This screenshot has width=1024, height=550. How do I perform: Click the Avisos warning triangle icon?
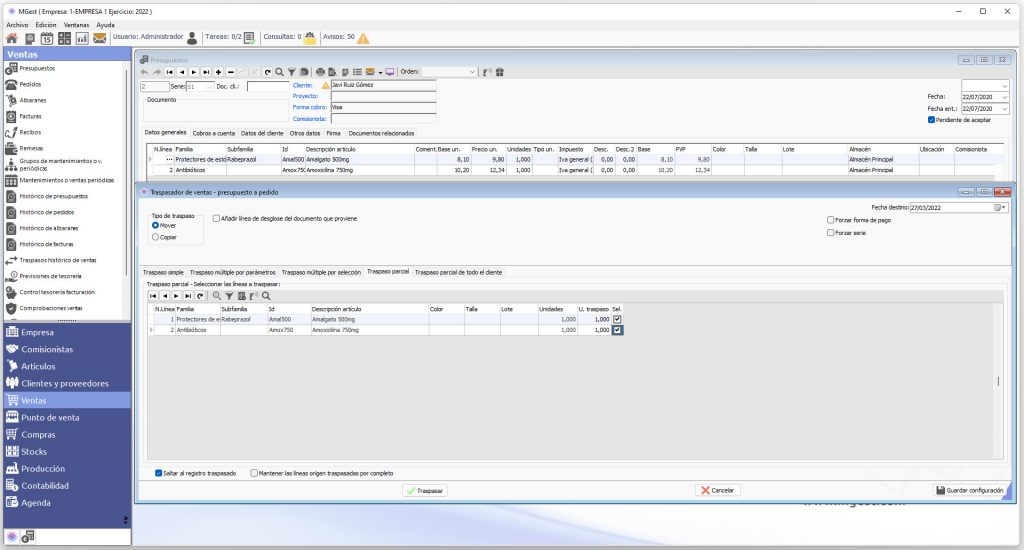point(363,38)
